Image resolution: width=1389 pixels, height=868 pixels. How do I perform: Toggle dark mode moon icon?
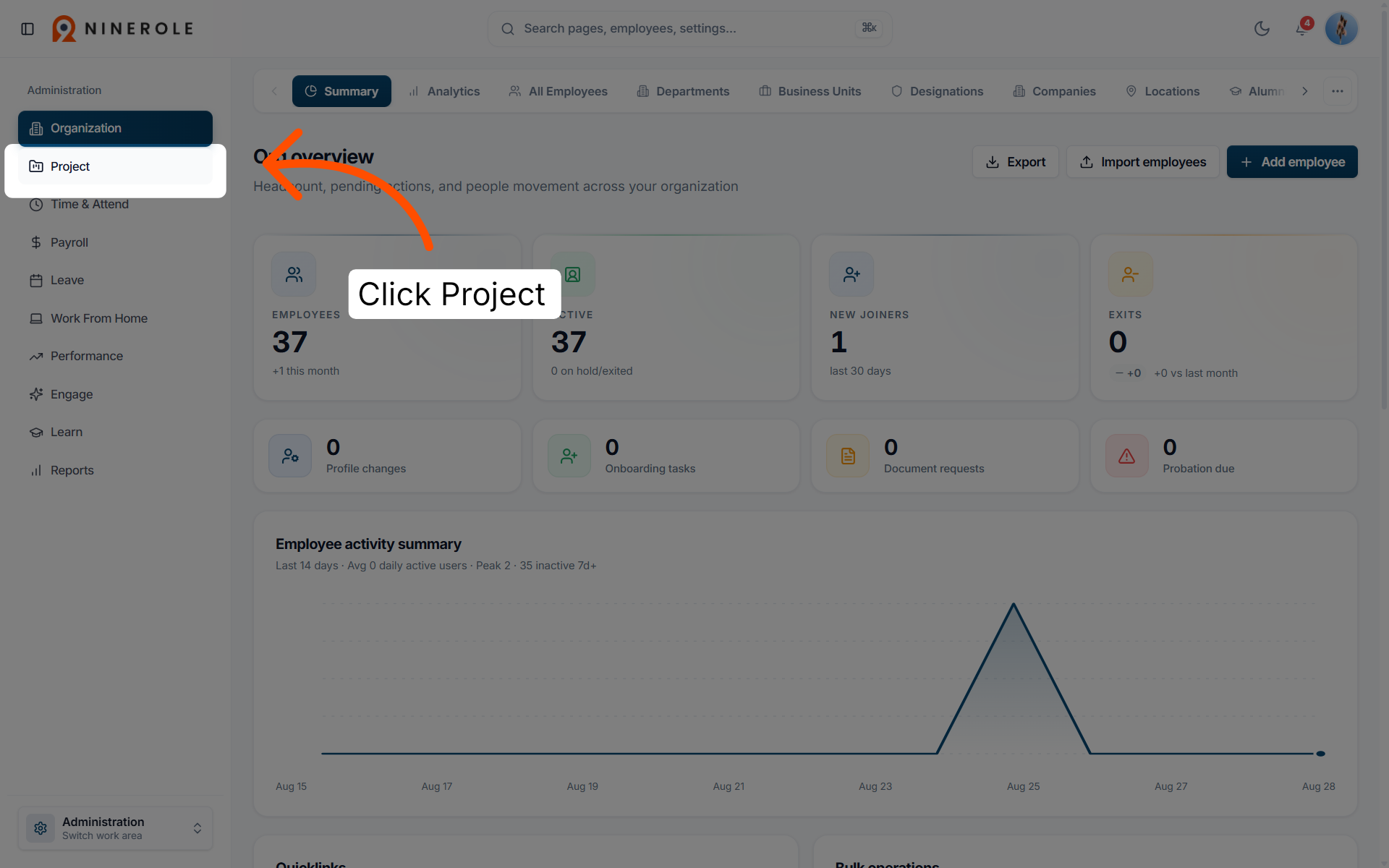click(1262, 29)
